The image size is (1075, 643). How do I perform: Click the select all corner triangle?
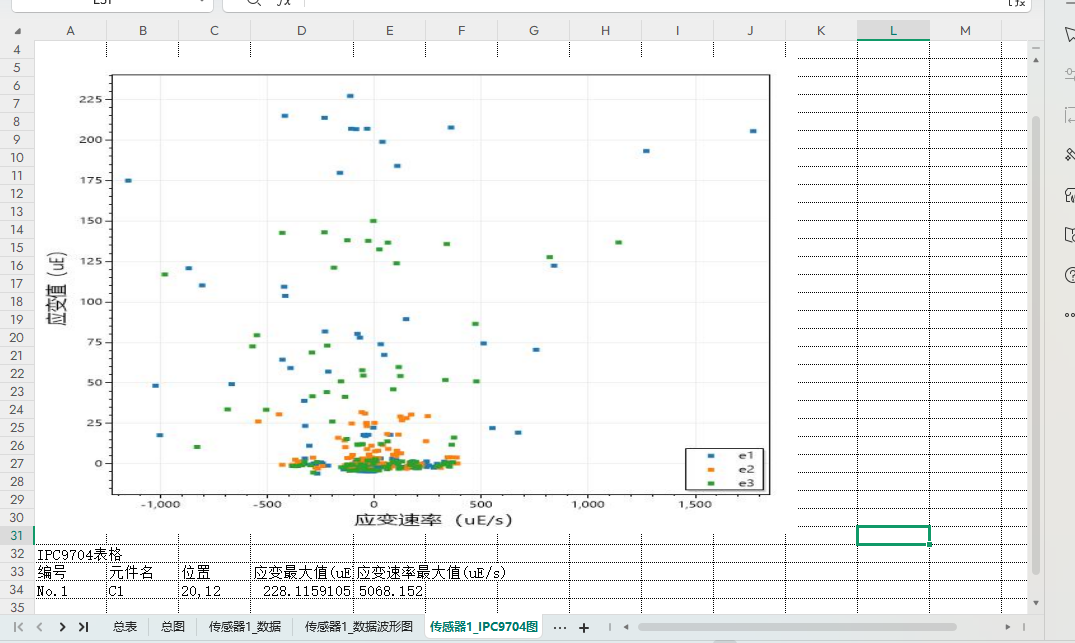(17, 31)
